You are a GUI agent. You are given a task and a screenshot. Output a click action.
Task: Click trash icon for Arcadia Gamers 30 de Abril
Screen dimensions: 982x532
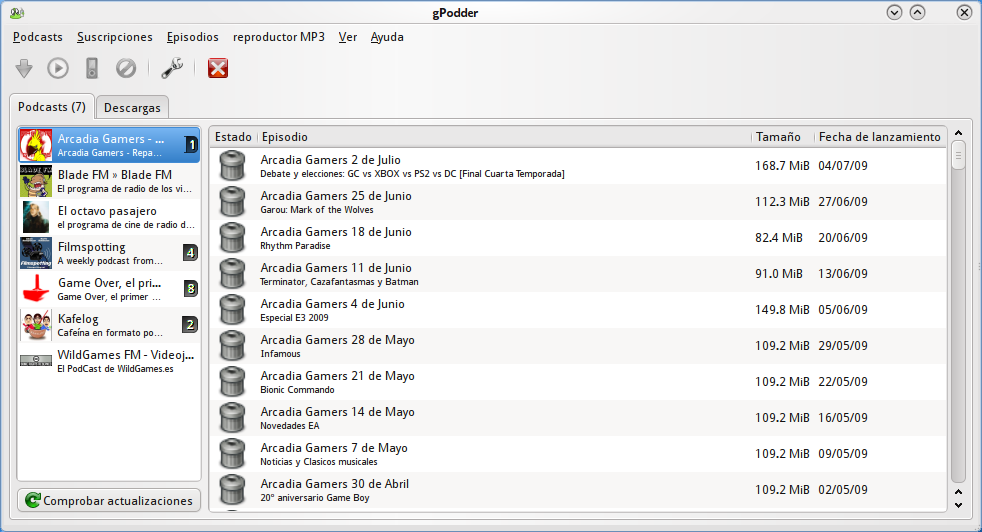(232, 490)
